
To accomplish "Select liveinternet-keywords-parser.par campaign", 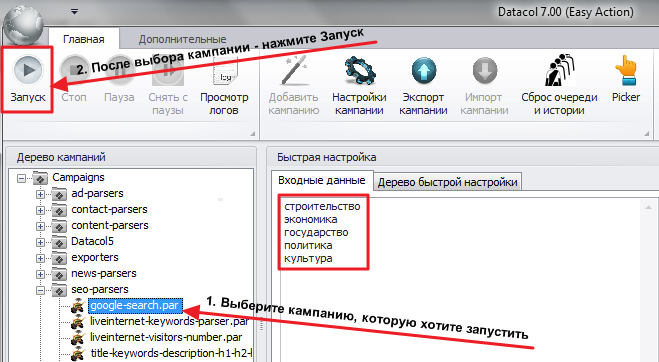I will point(170,322).
